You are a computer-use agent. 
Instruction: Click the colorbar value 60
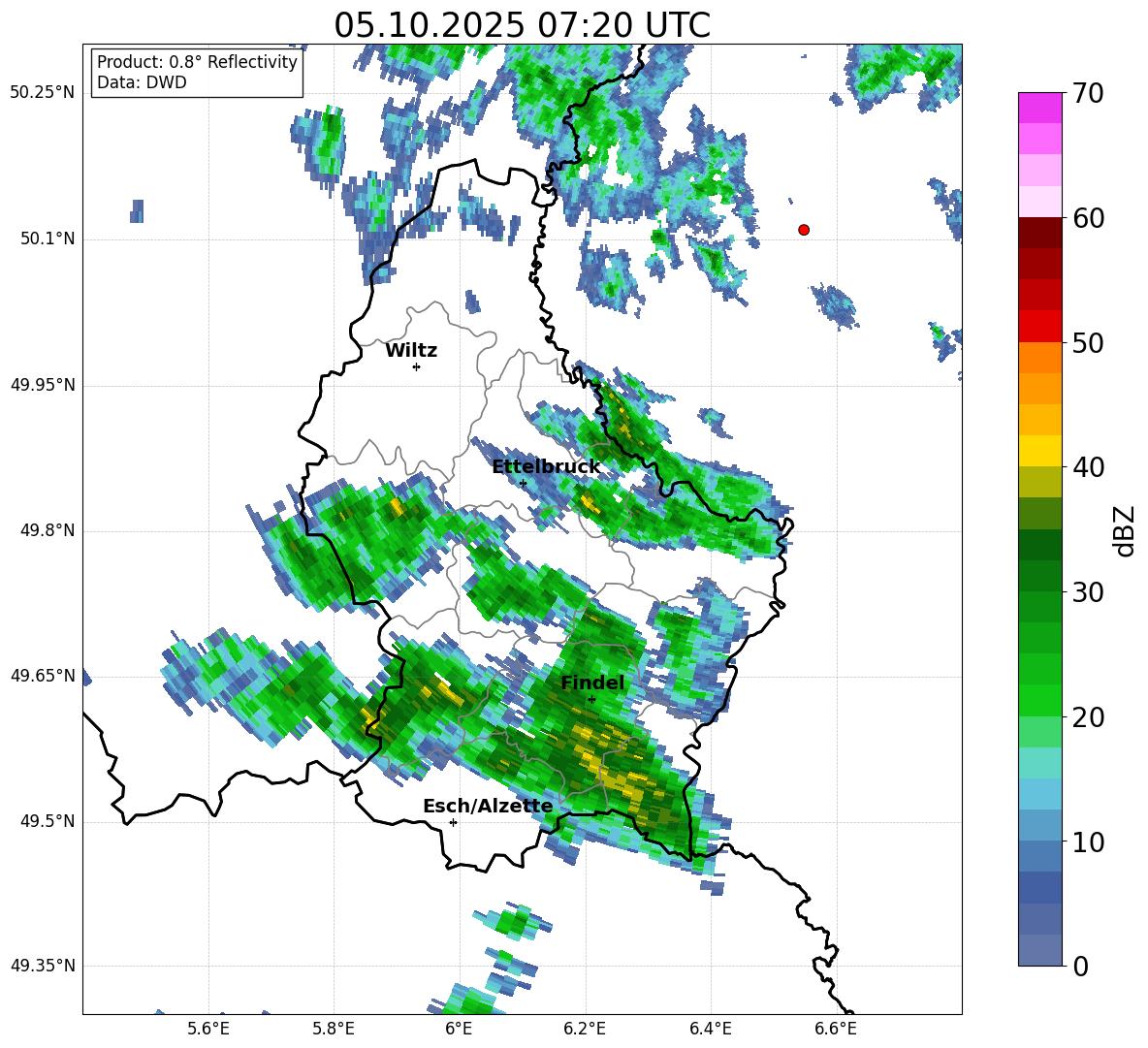pyautogui.click(x=1088, y=218)
